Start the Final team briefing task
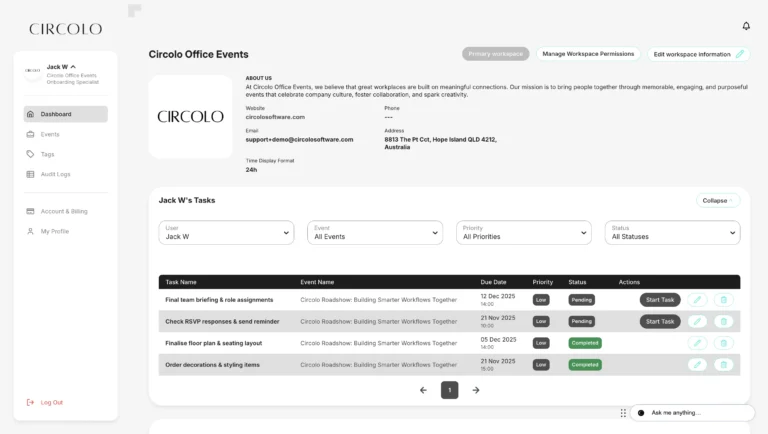The image size is (768, 434). pos(659,299)
